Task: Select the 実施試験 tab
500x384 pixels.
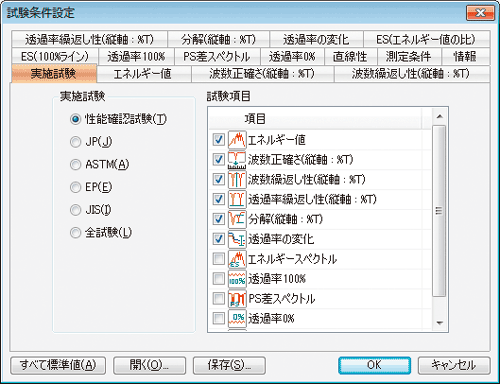Action: [x=54, y=73]
